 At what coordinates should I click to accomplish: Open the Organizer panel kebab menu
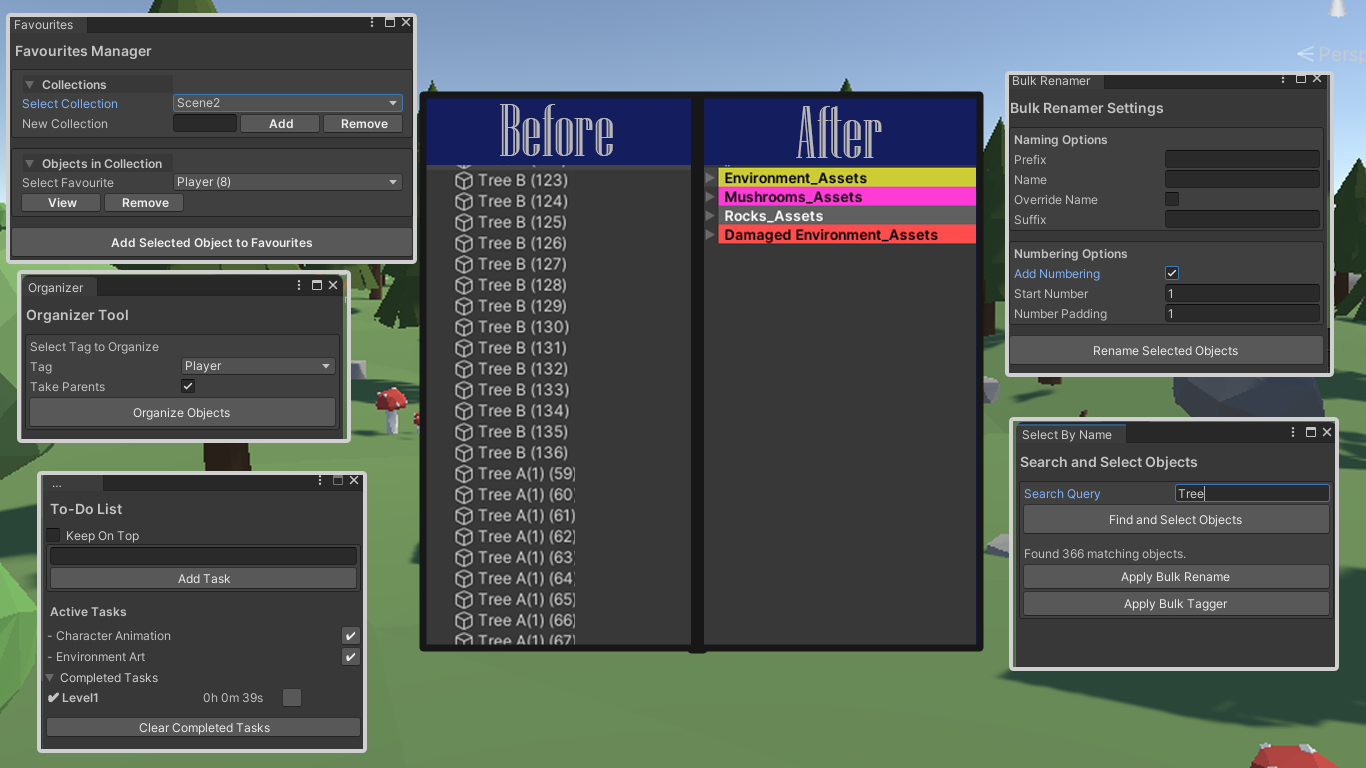298,285
